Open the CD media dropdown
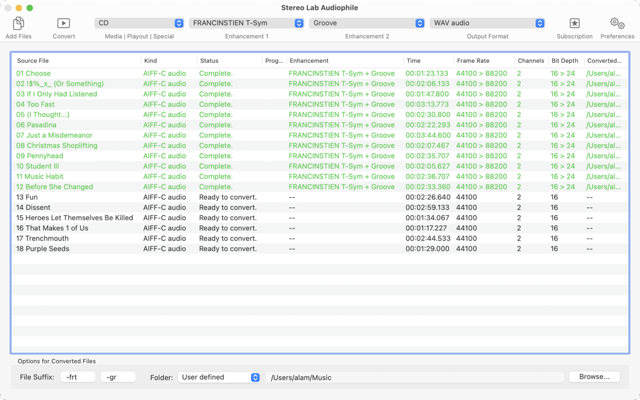This screenshot has height=400, width=640. coord(139,23)
